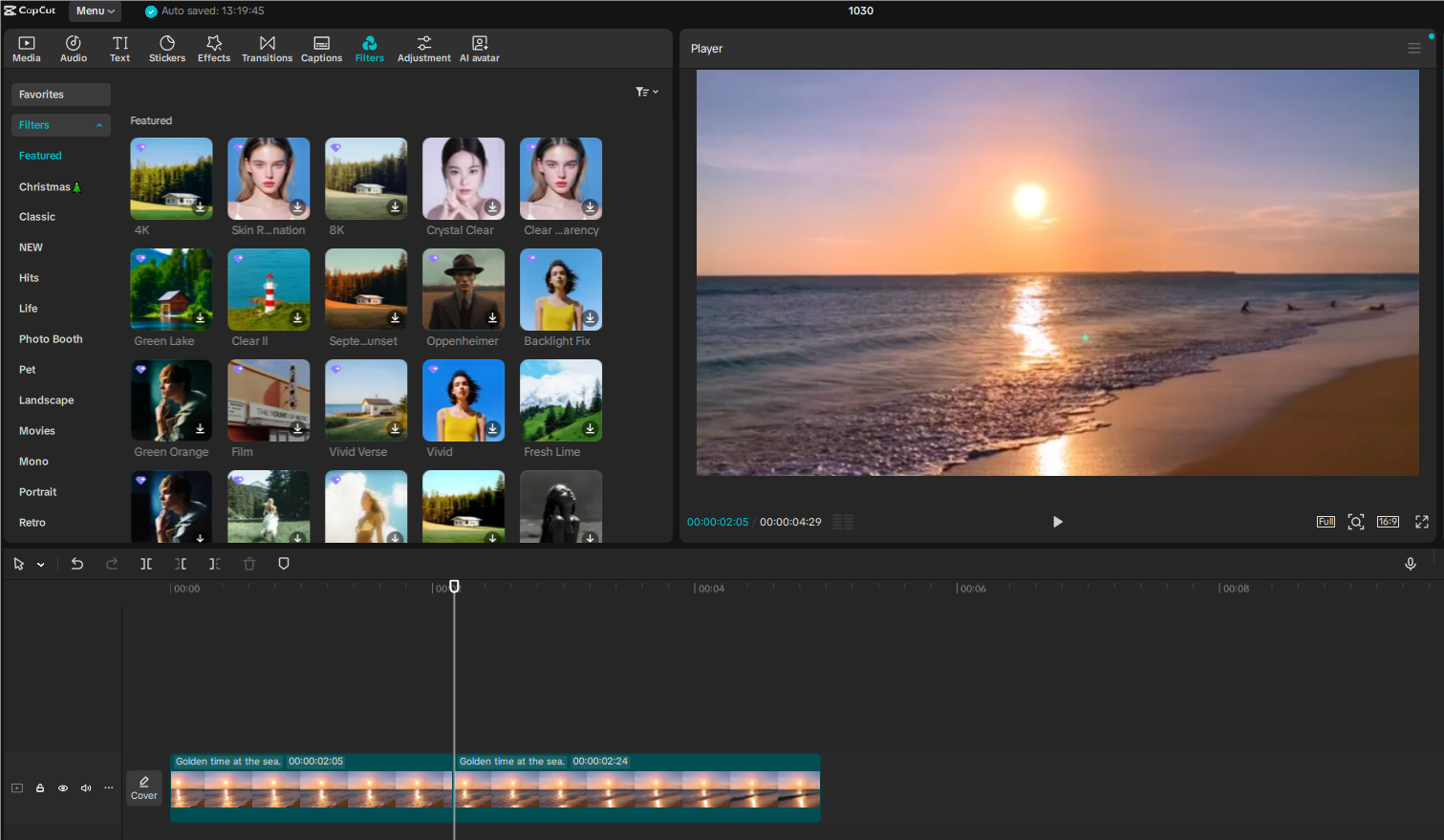Open the Stickers panel

tap(166, 48)
